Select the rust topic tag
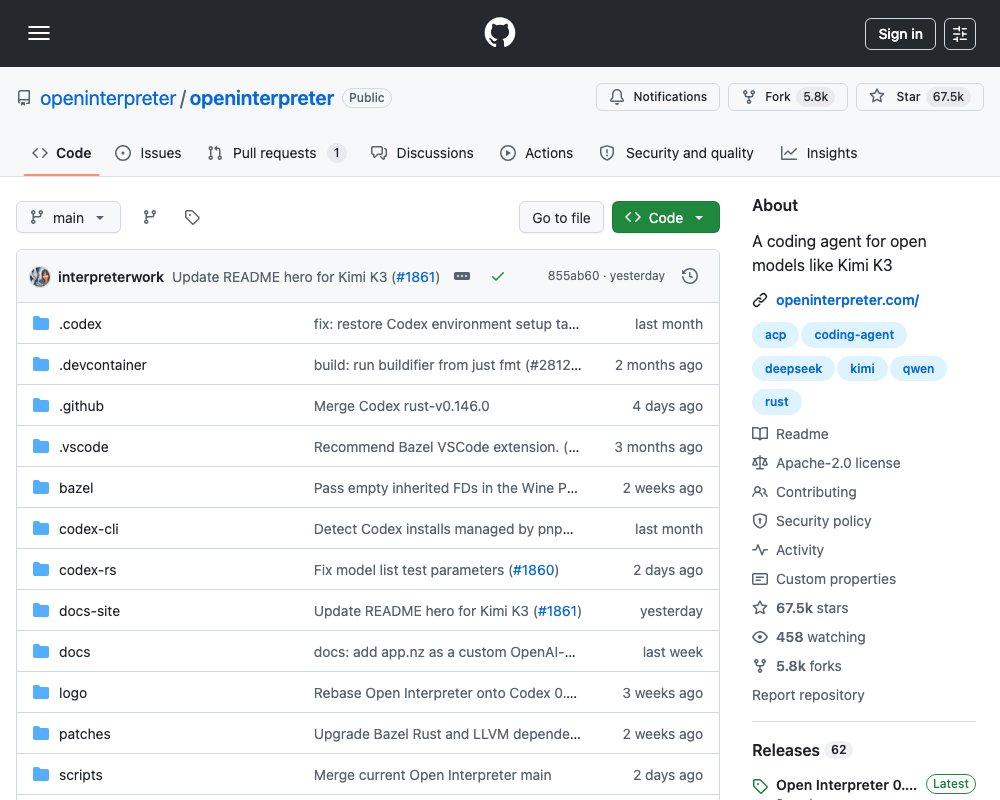The image size is (1000, 800). tap(777, 402)
